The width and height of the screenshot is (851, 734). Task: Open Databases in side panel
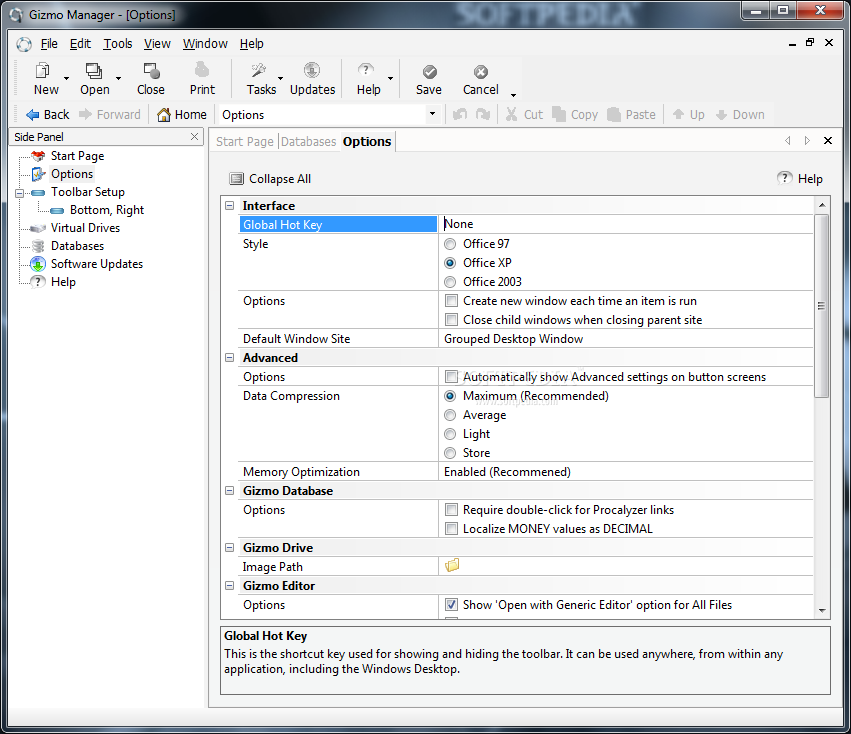tap(77, 245)
